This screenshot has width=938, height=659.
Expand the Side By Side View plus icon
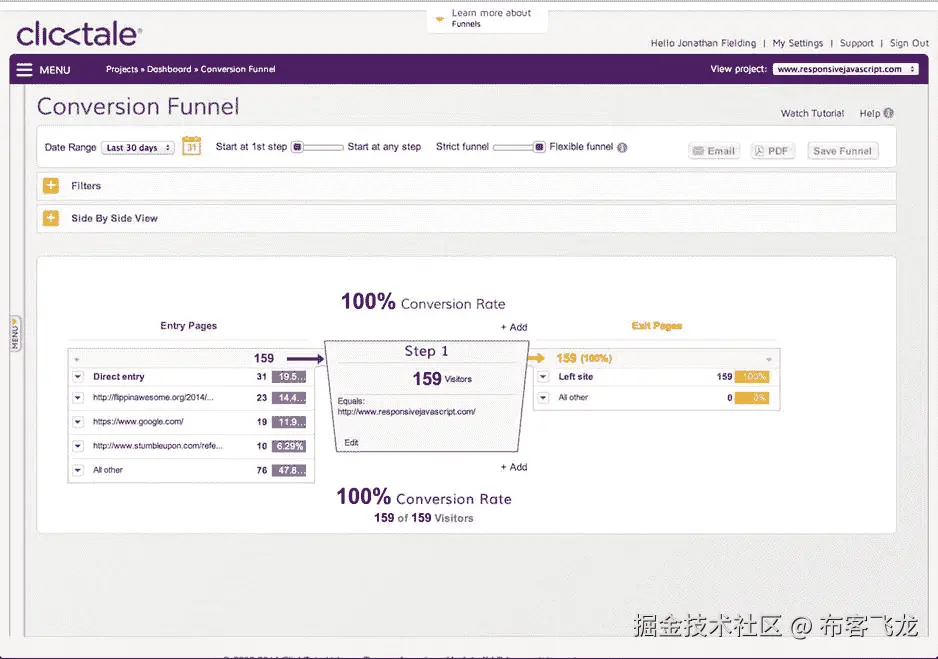click(51, 218)
